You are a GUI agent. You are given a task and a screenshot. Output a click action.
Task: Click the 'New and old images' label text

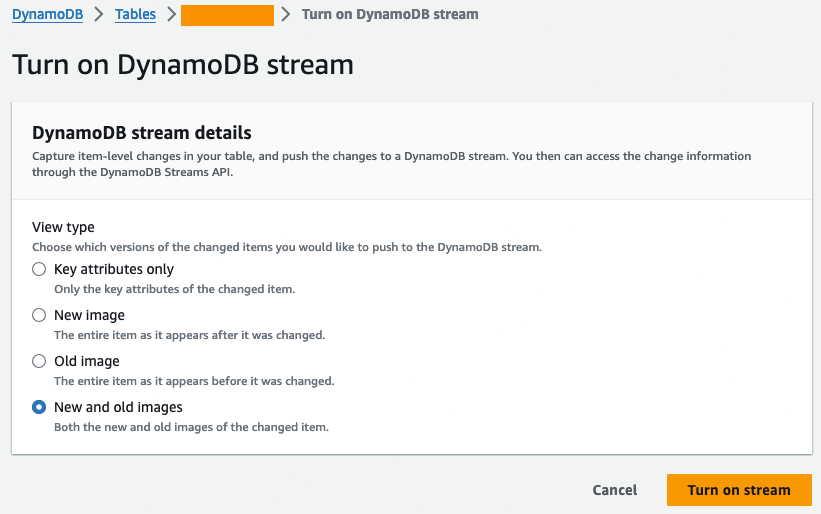(x=118, y=407)
